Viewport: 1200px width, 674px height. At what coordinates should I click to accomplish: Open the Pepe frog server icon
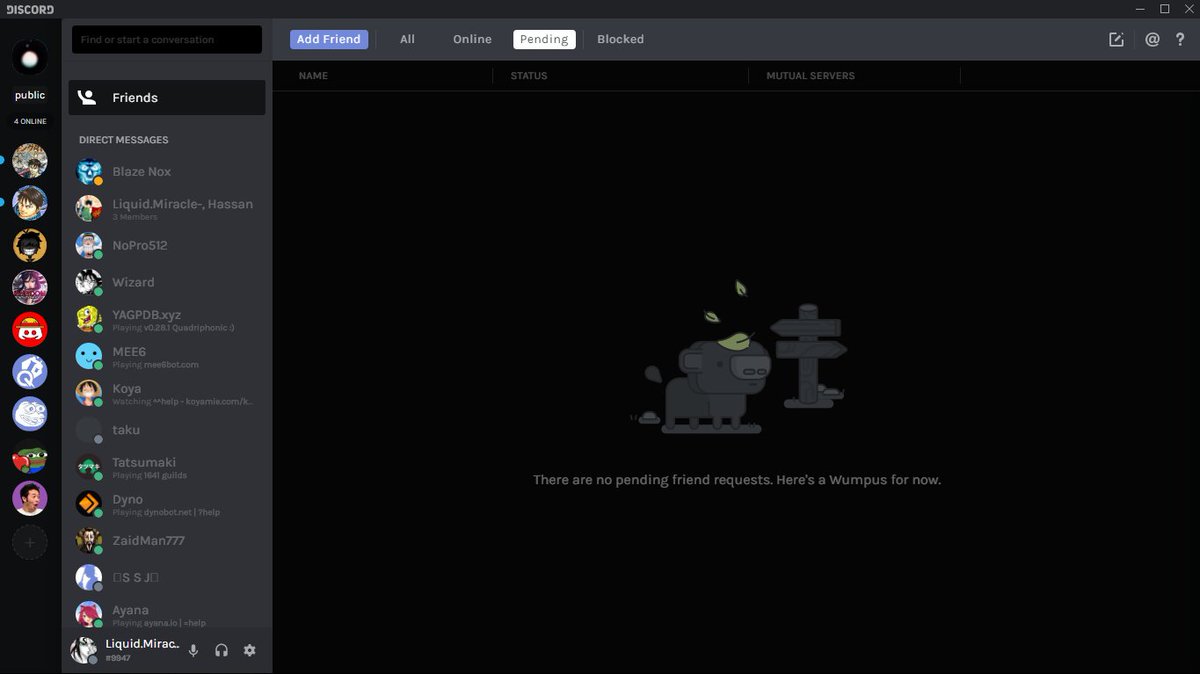[30, 456]
